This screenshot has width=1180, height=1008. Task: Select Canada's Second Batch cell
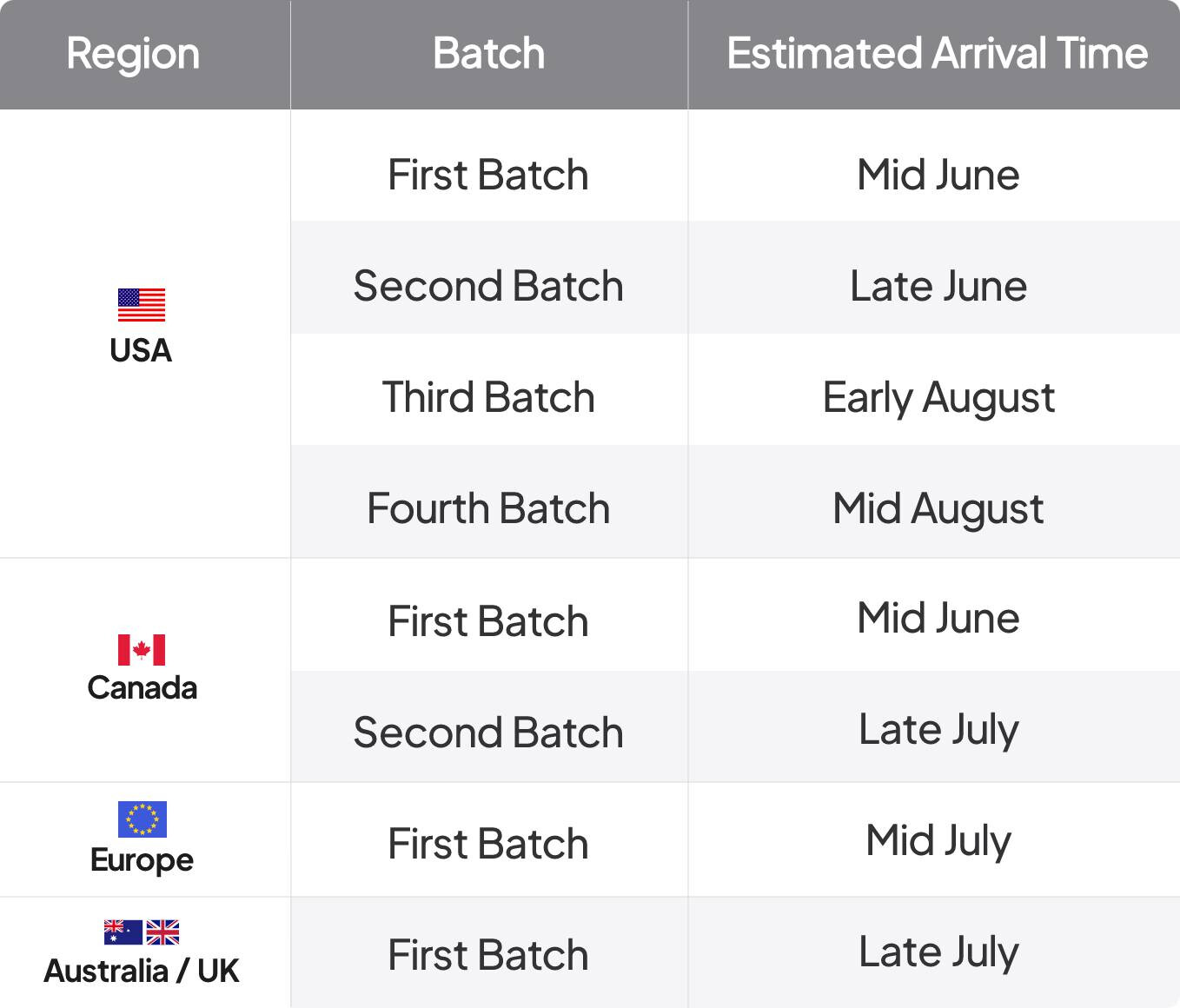489,726
